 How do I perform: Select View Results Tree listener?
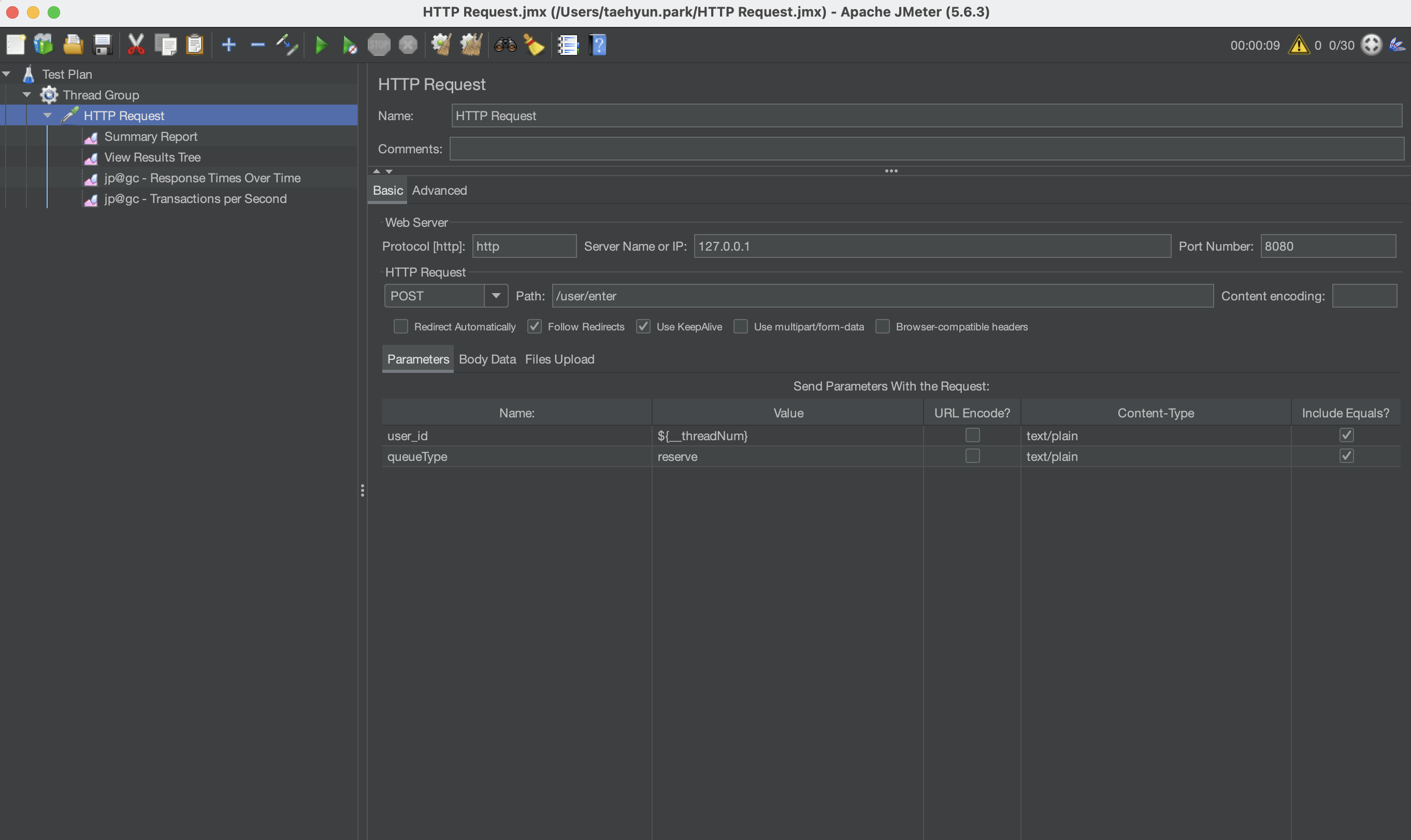tap(152, 157)
